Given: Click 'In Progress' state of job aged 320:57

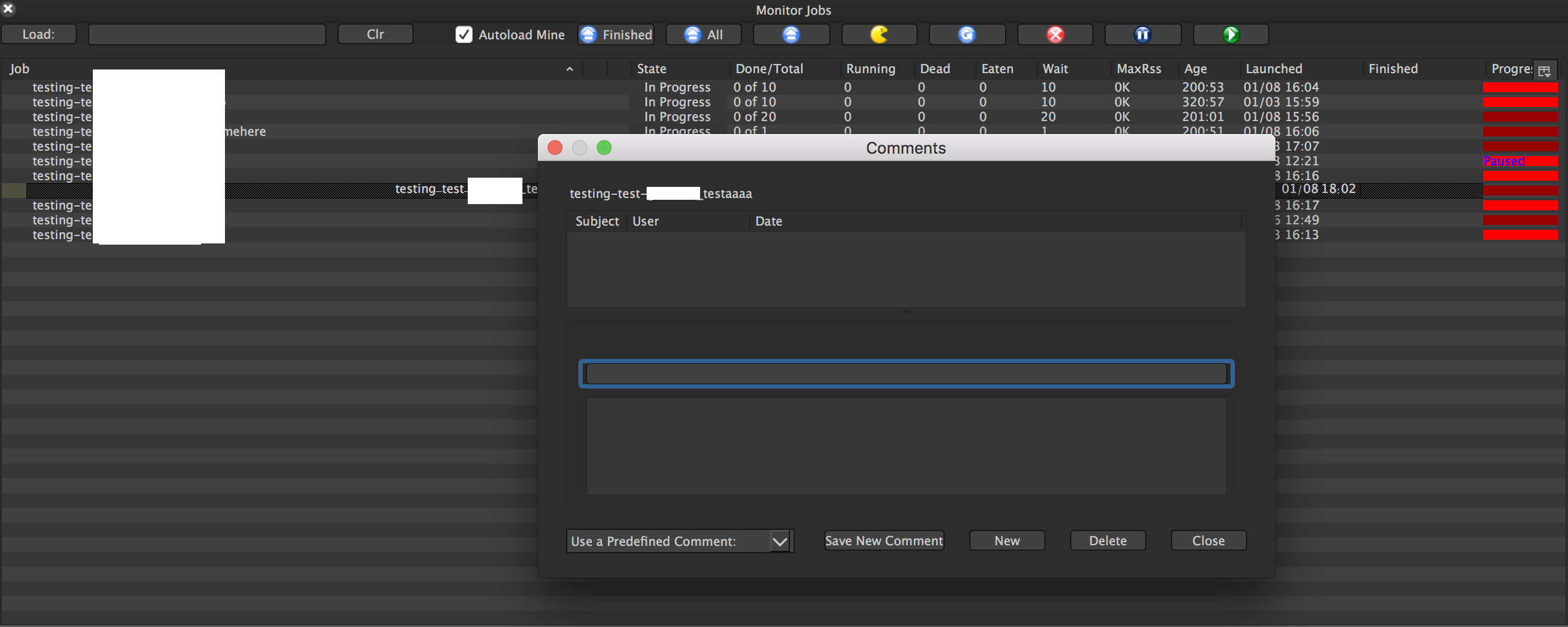Looking at the screenshot, I should [x=677, y=102].
